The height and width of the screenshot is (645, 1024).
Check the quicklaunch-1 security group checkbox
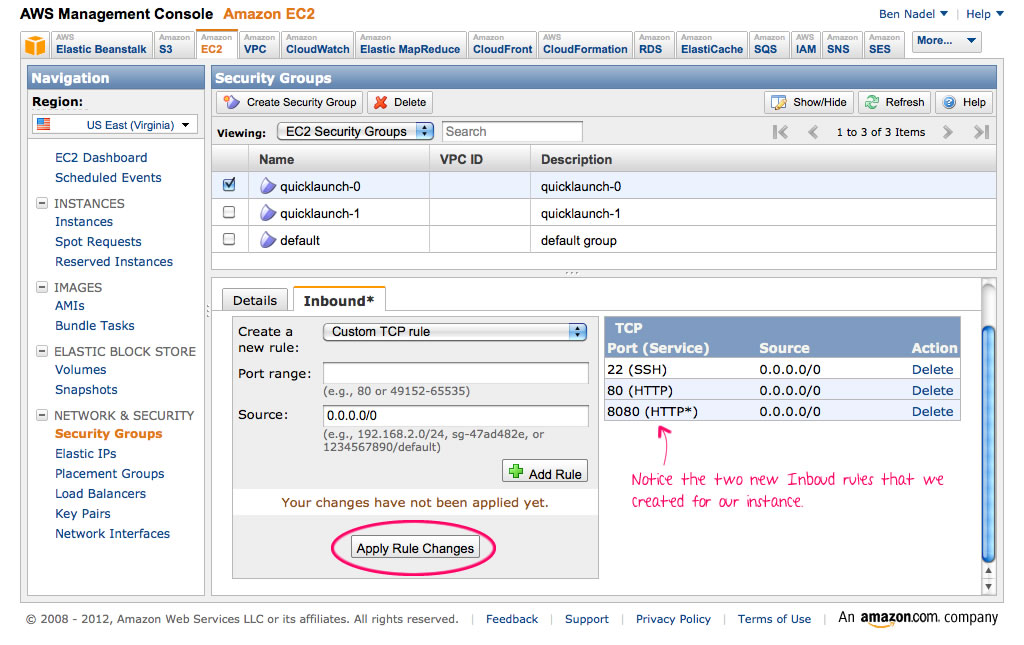[x=229, y=212]
